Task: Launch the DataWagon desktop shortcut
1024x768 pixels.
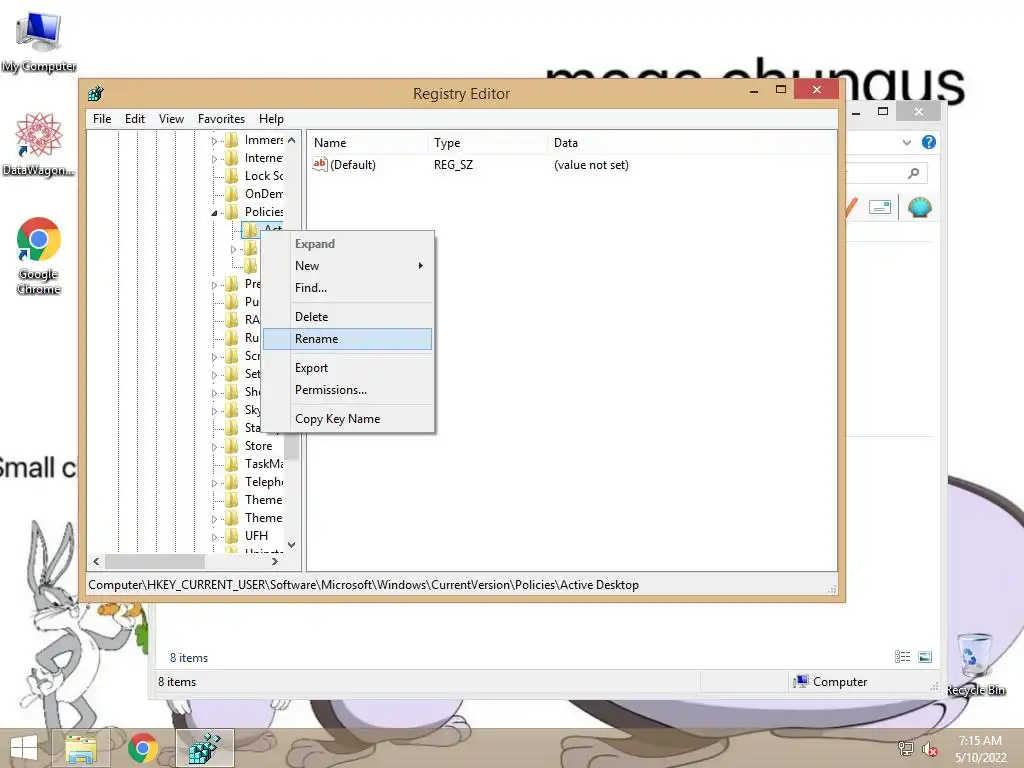Action: point(39,144)
